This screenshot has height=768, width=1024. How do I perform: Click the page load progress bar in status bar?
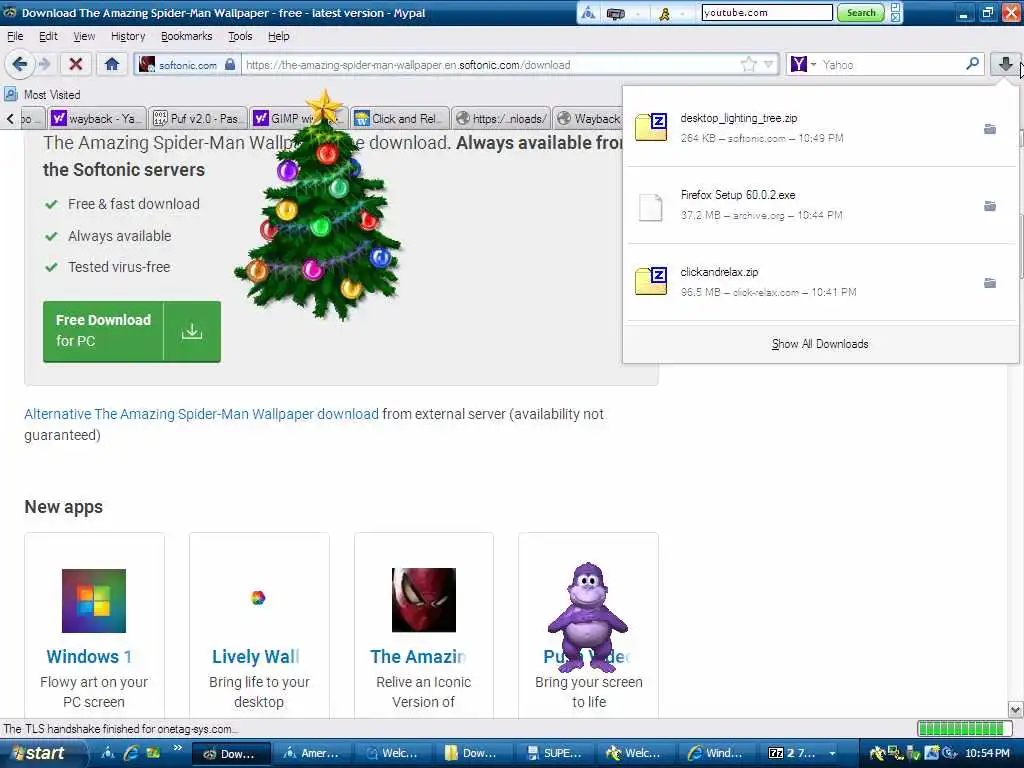pyautogui.click(x=965, y=728)
